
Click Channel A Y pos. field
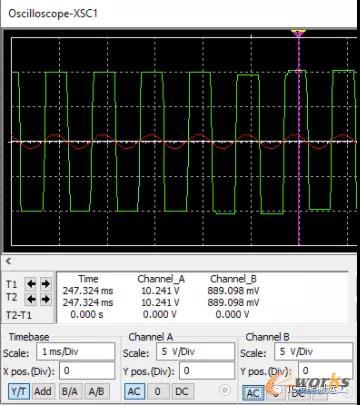[207, 371]
